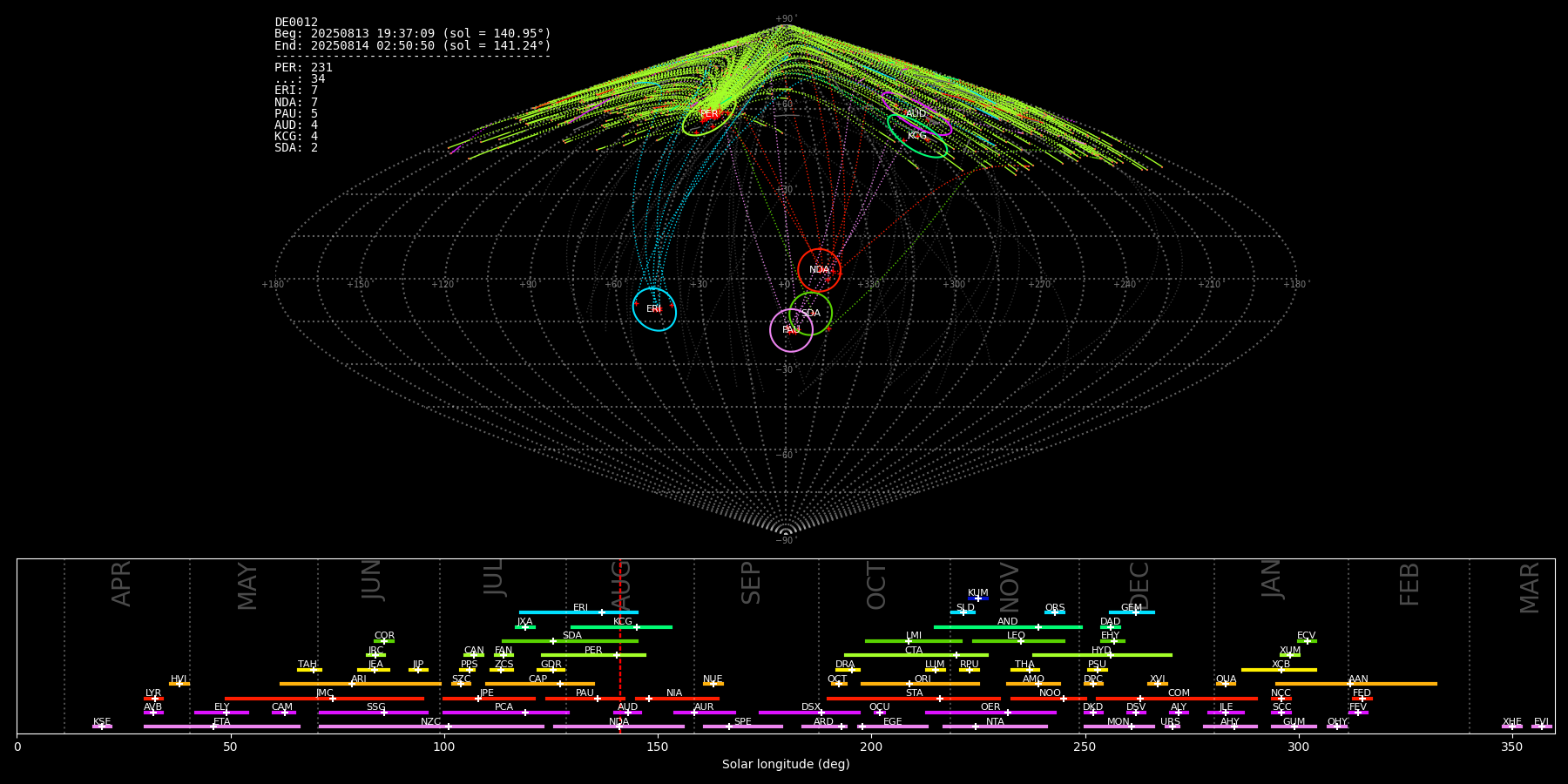Click the KSE marker in timeline

point(102,727)
